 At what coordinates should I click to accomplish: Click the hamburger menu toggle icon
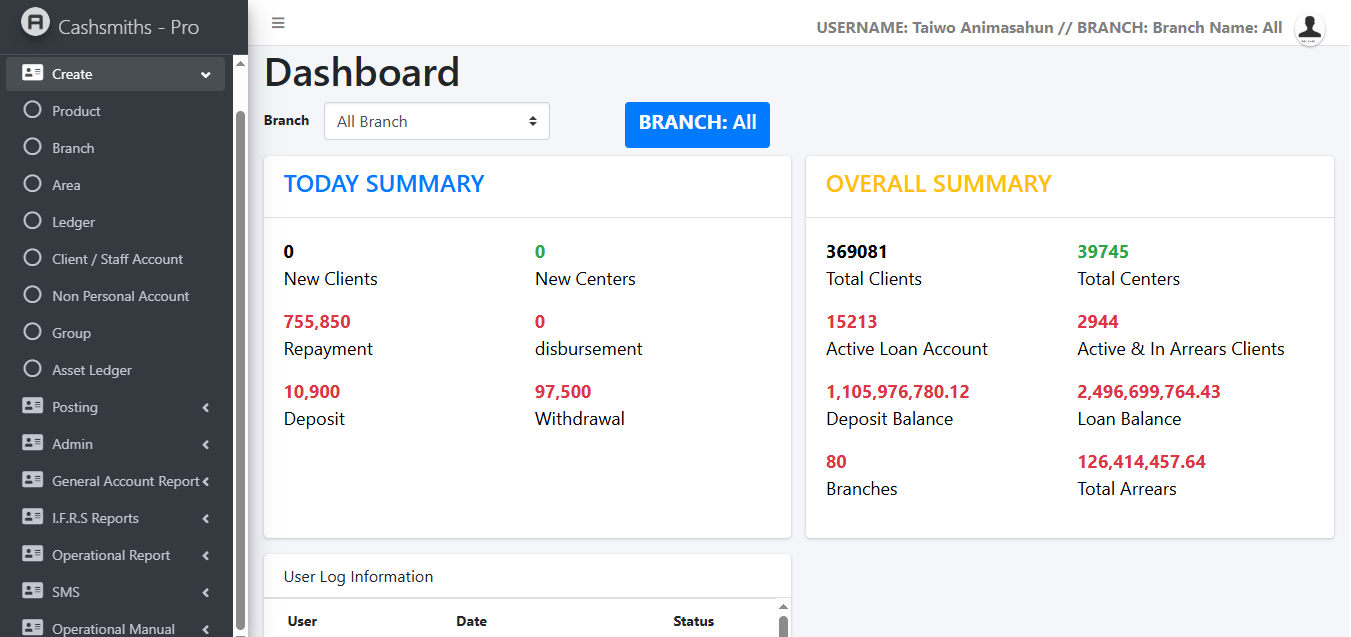click(x=278, y=23)
